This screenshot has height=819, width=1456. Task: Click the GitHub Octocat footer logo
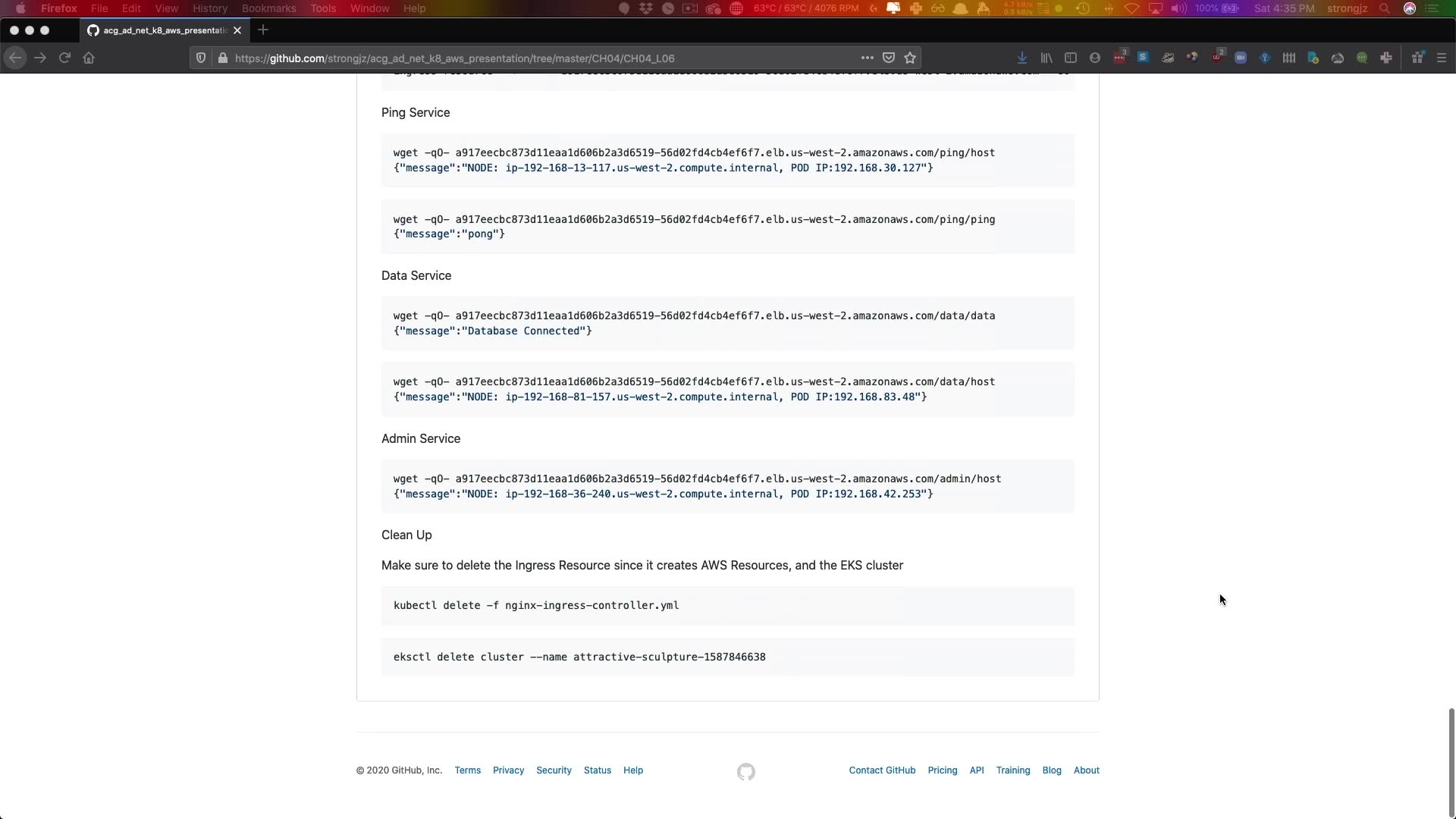click(745, 771)
